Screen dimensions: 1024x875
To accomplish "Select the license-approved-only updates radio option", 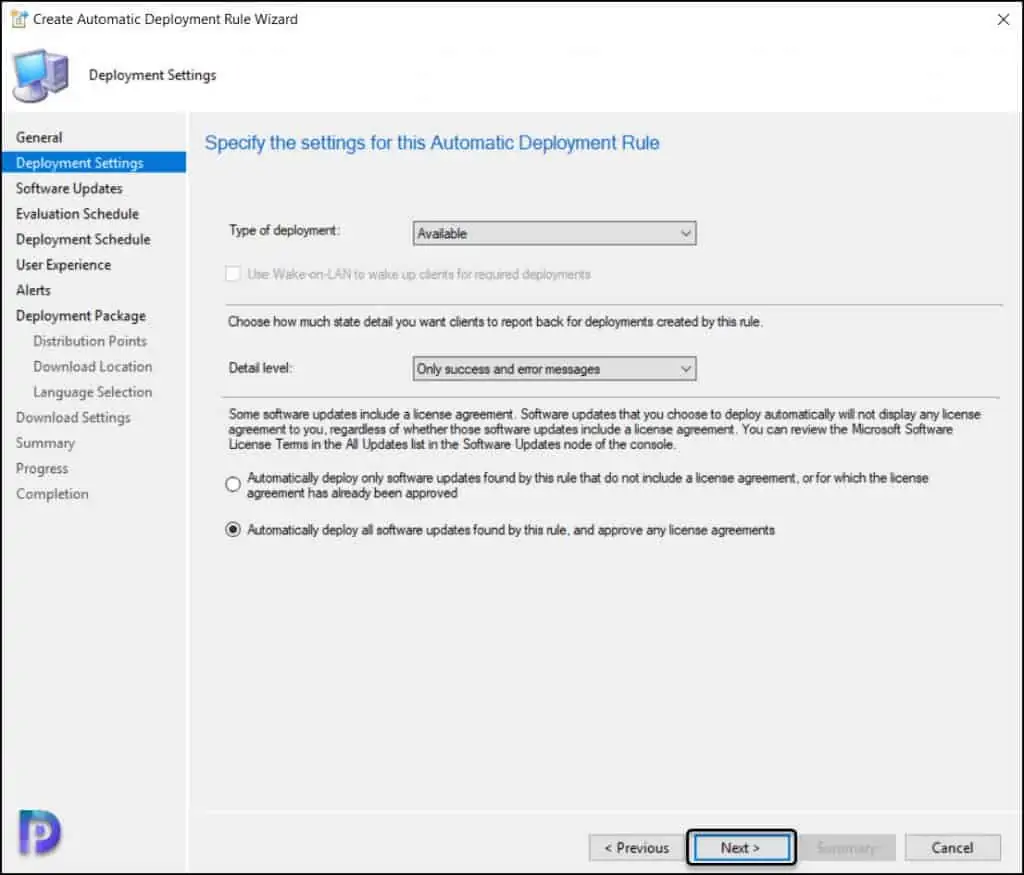I will [233, 485].
